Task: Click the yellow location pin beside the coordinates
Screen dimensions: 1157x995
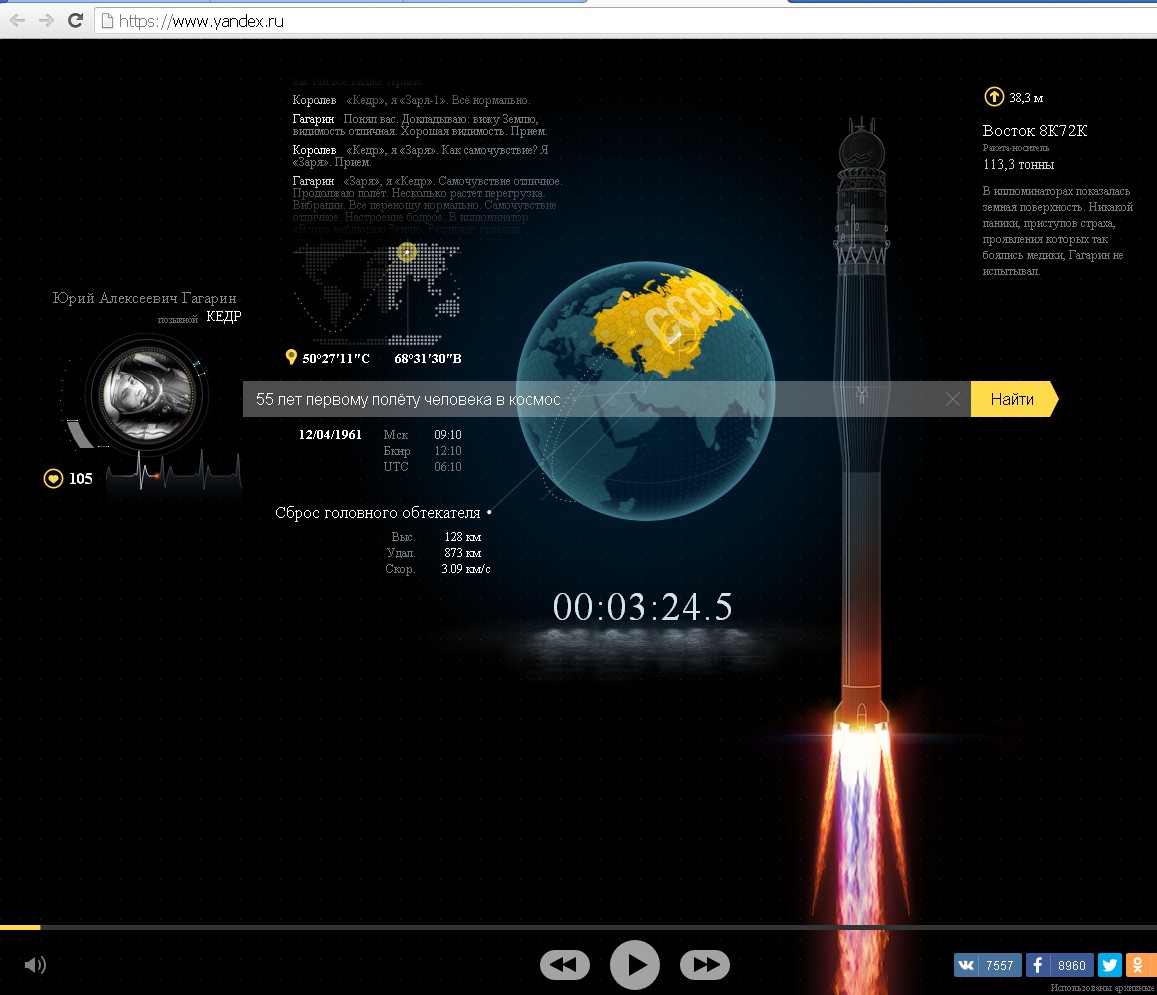Action: click(291, 358)
